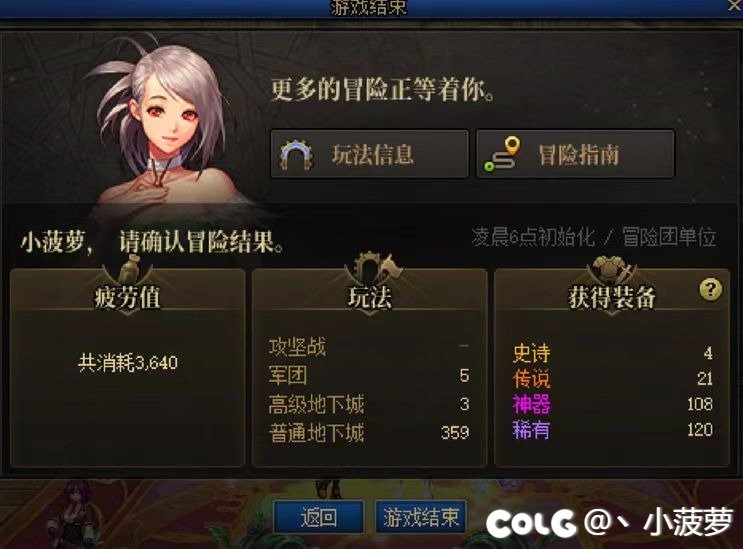The image size is (743, 549).
Task: Click the gate arch icon beside 玩法信息
Action: 296,154
